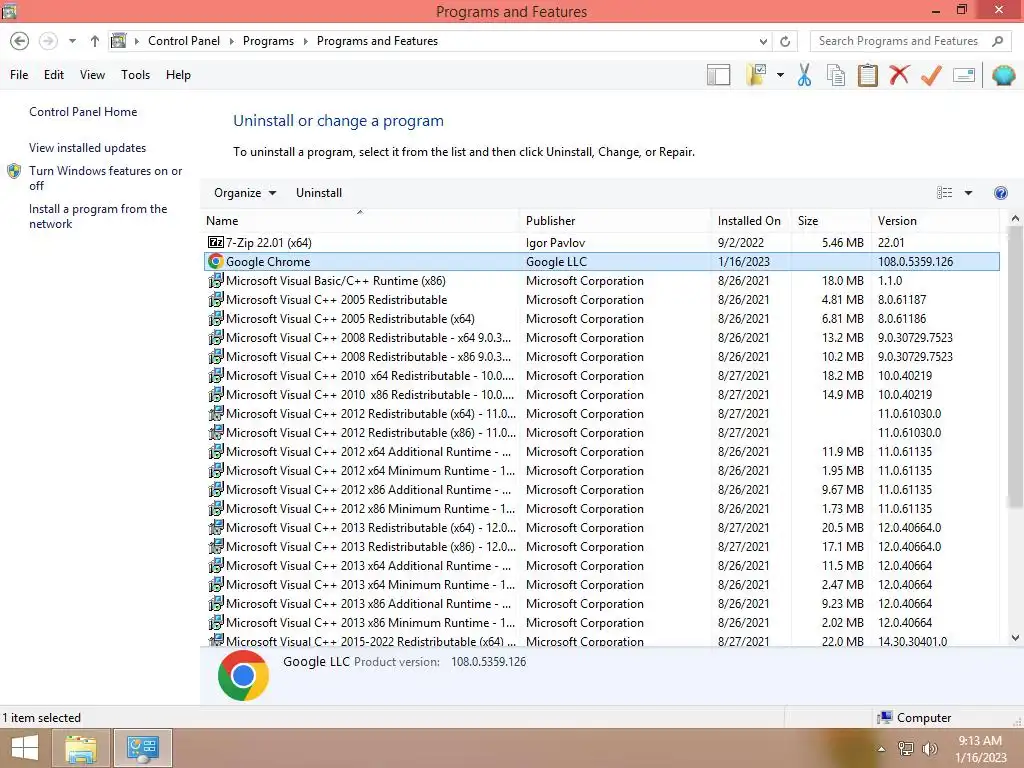1024x768 pixels.
Task: Open the help question mark icon
Action: [x=1000, y=193]
